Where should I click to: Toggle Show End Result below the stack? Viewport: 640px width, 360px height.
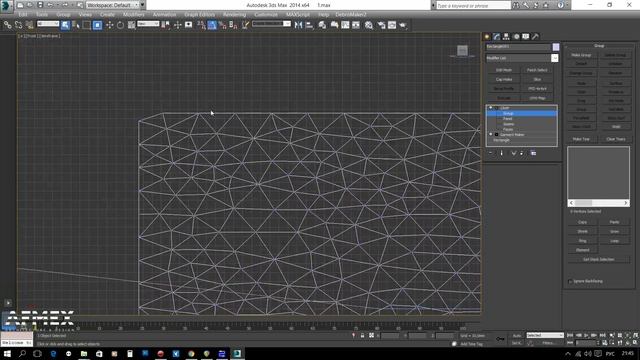click(x=502, y=153)
